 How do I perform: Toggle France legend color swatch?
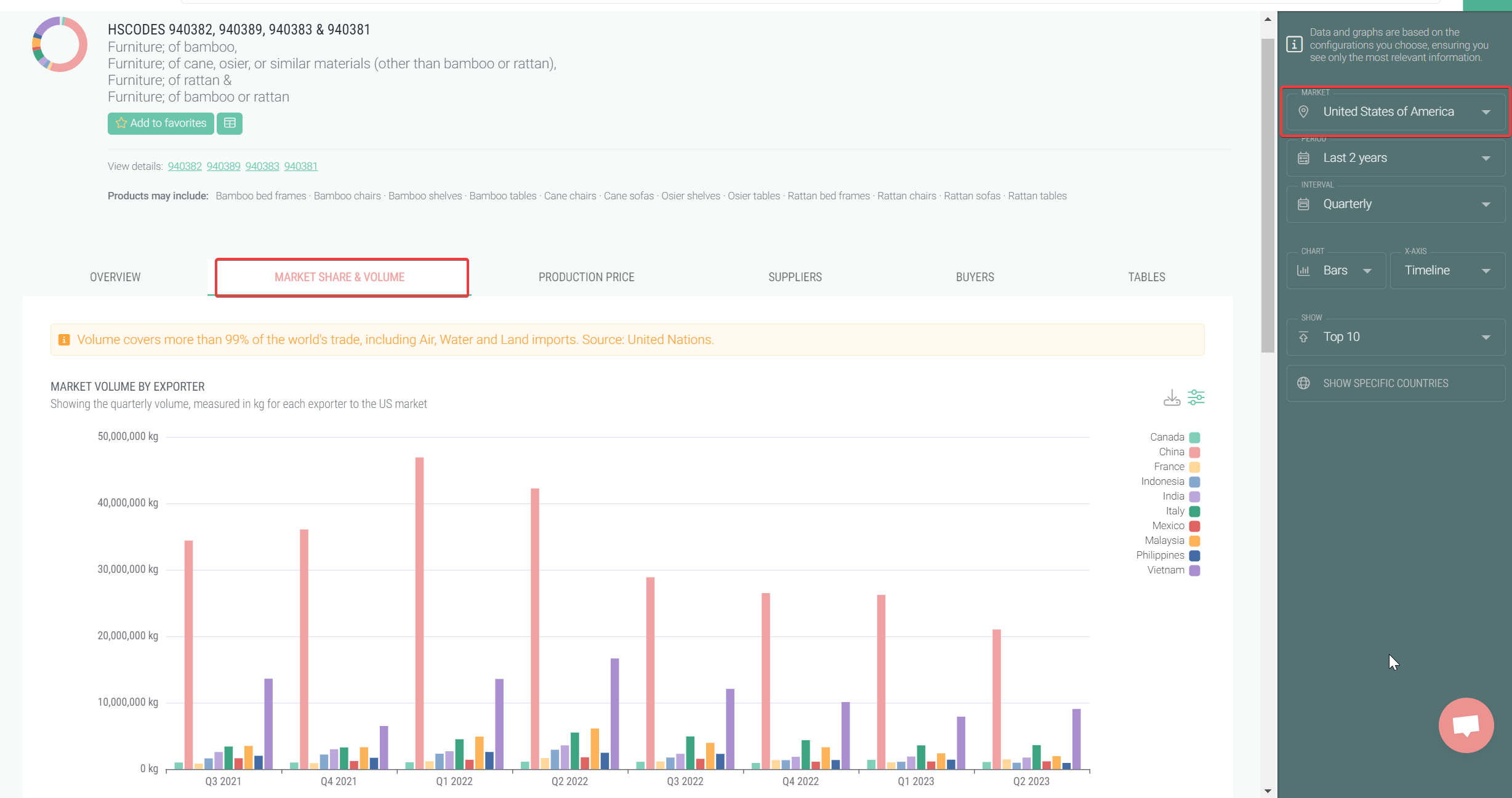pyautogui.click(x=1194, y=467)
